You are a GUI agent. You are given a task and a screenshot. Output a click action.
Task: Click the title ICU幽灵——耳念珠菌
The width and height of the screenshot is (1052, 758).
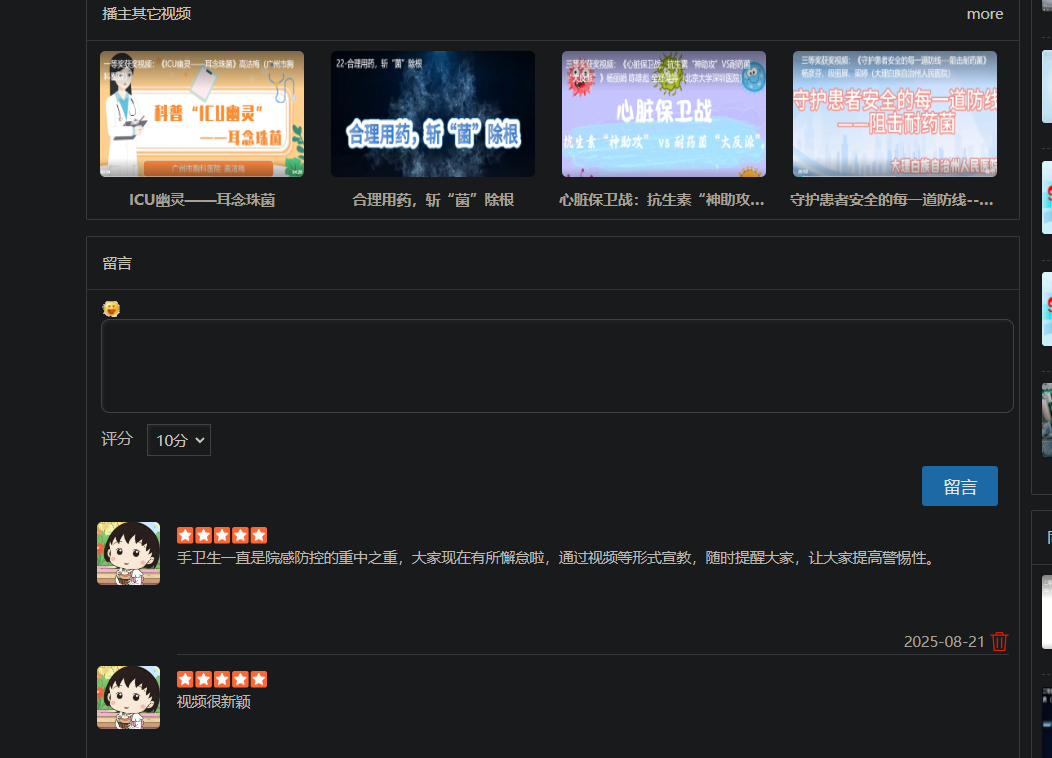(202, 200)
